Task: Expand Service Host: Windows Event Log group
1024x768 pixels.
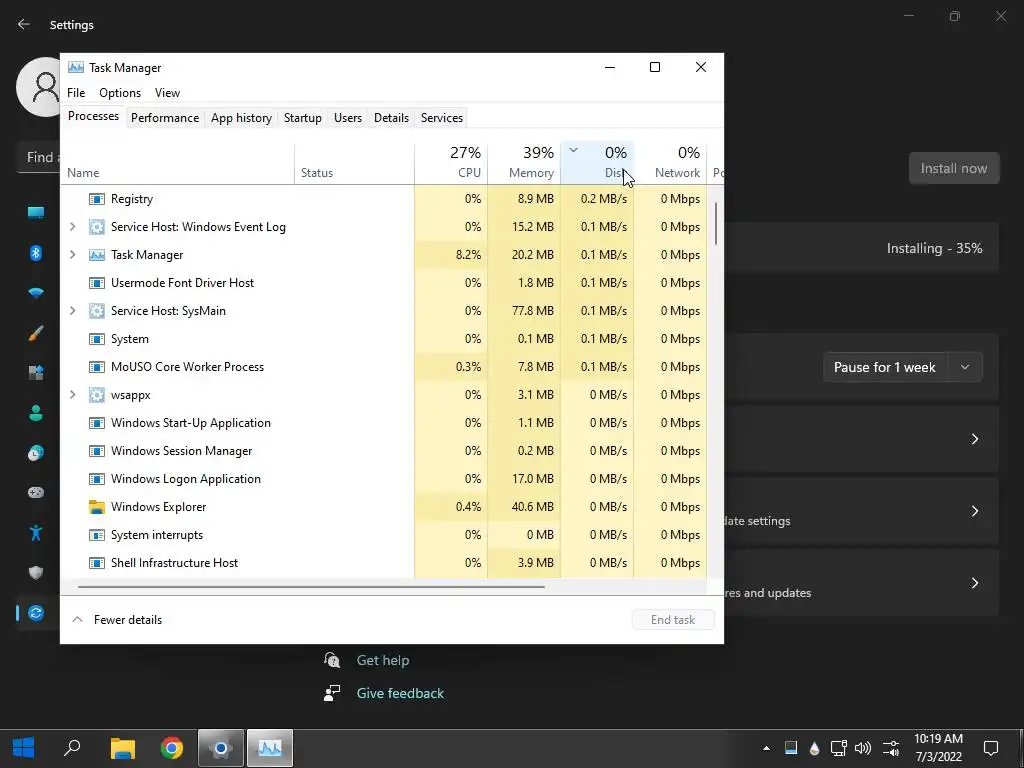Action: [x=72, y=227]
